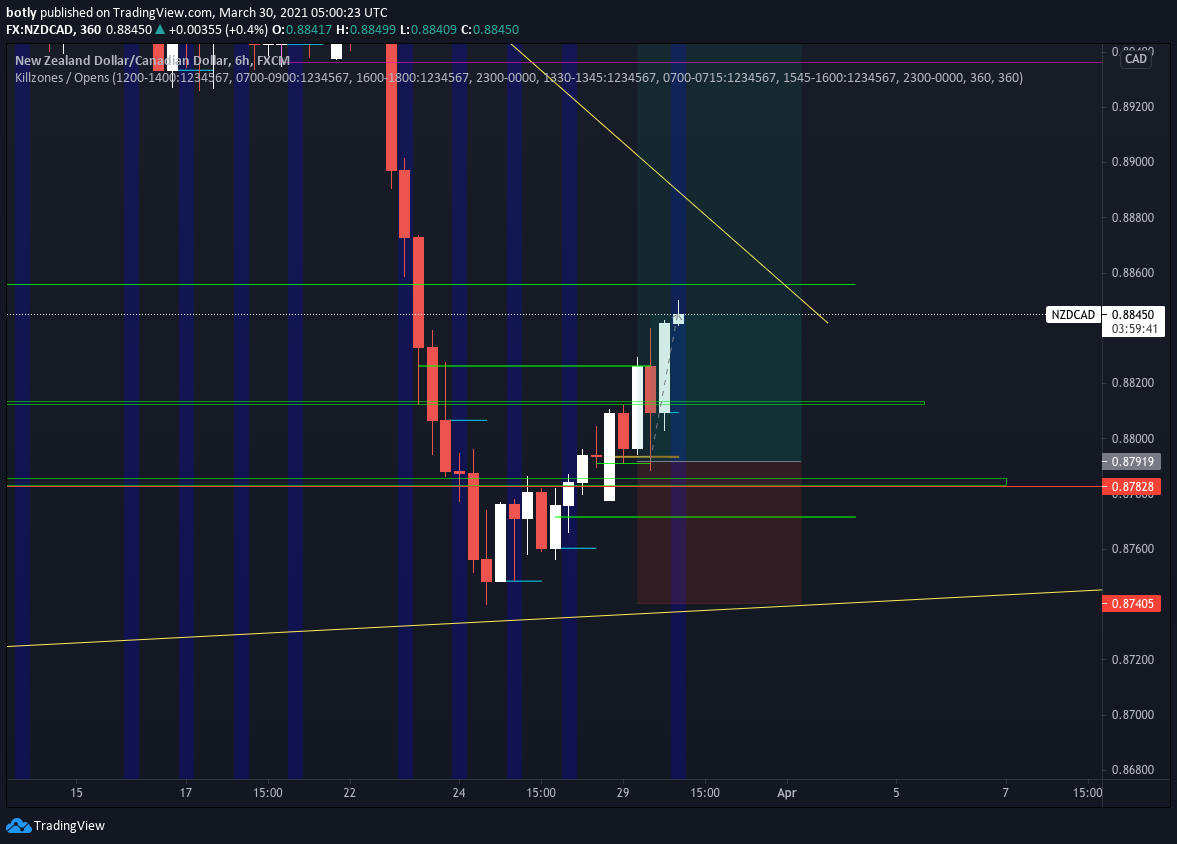
Task: Click the header last price 0.88450
Action: (128, 30)
